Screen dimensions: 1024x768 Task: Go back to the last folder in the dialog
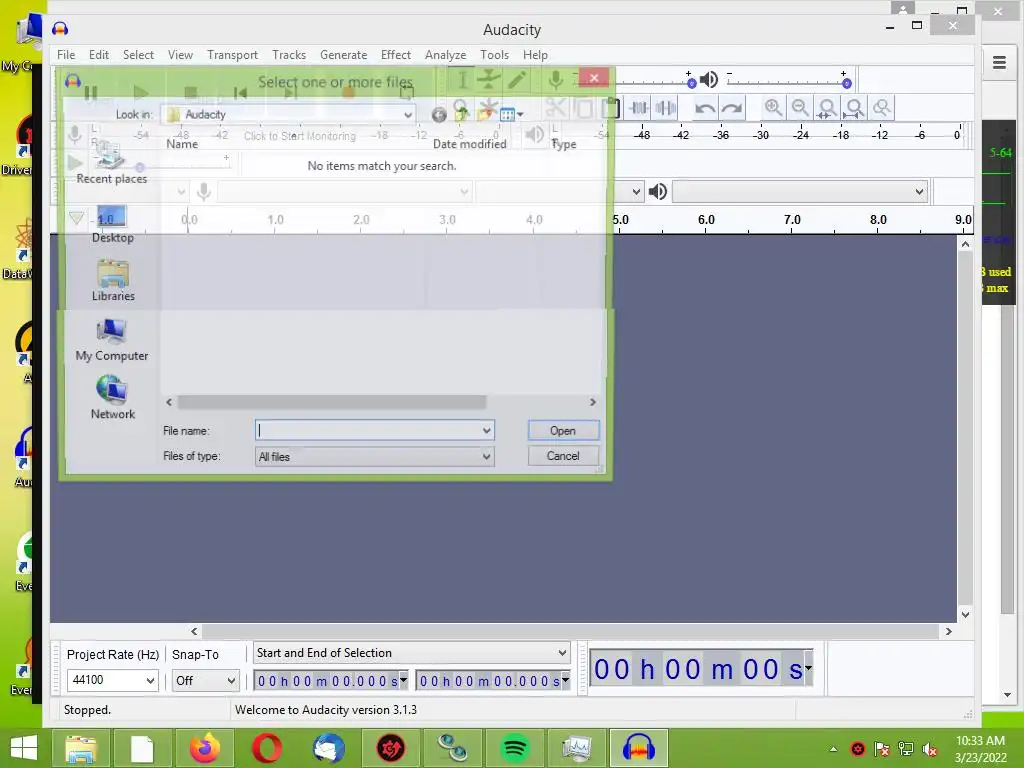(x=439, y=115)
